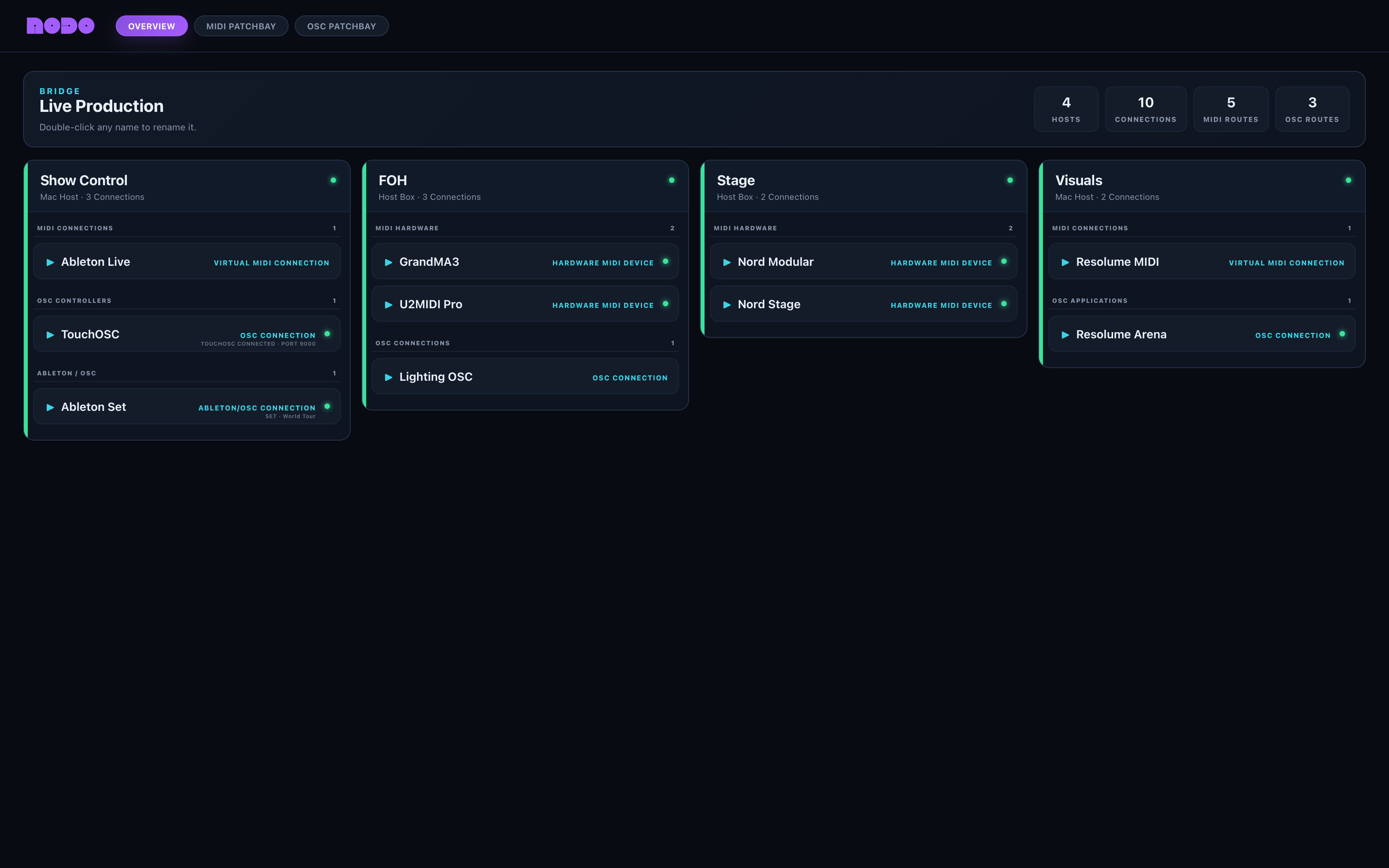This screenshot has width=1389, height=868.
Task: Click the Resolume Arena status indicator dot
Action: pyautogui.click(x=1343, y=334)
